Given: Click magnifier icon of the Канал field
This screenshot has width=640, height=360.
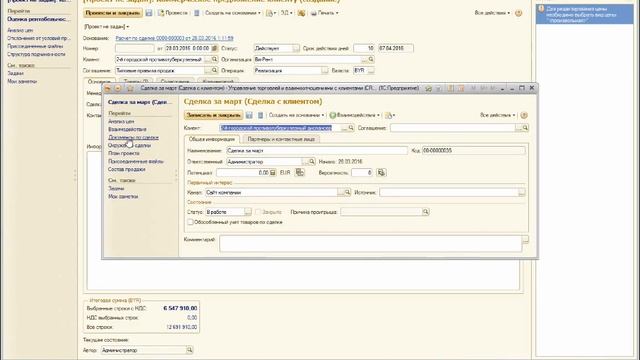Looking at the screenshot, I should pyautogui.click(x=347, y=192).
